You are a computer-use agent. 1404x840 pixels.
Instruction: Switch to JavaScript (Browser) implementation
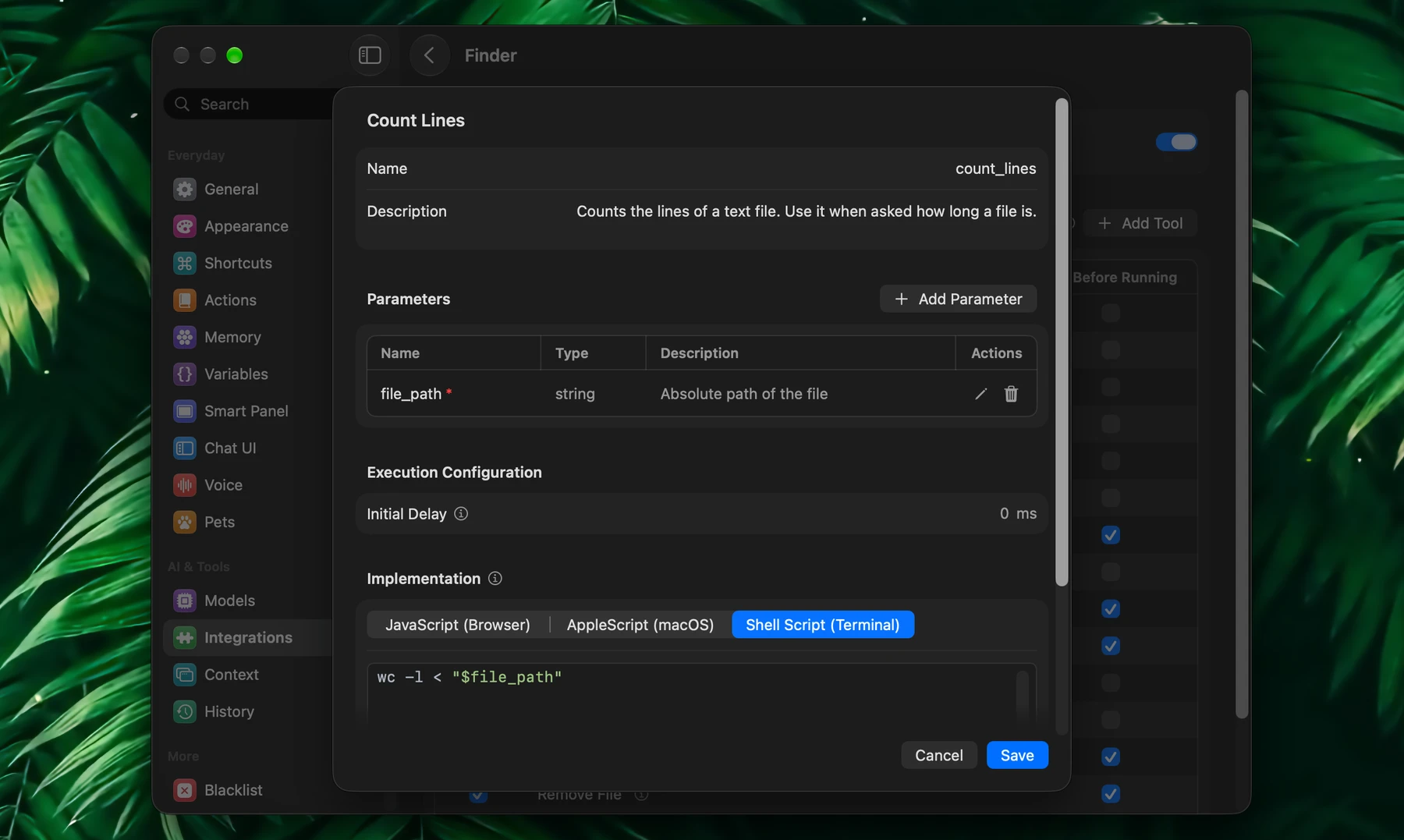tap(458, 625)
